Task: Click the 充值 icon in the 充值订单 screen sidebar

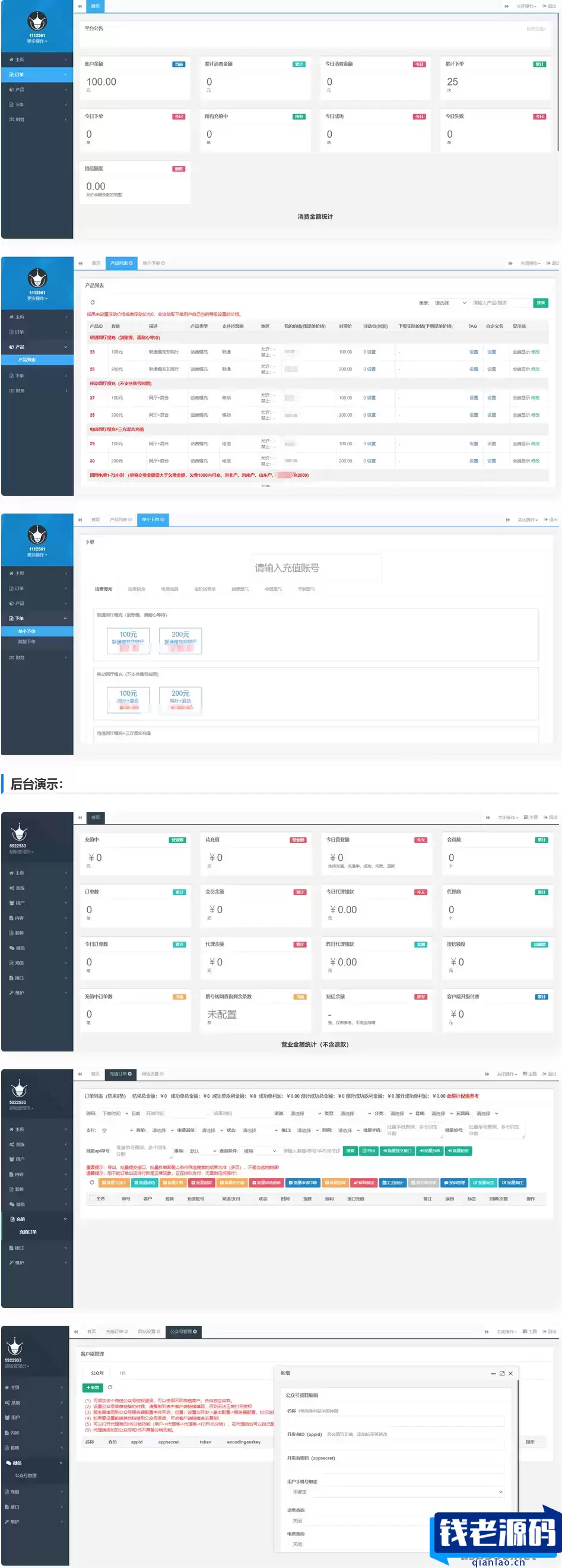Action: (x=12, y=1219)
